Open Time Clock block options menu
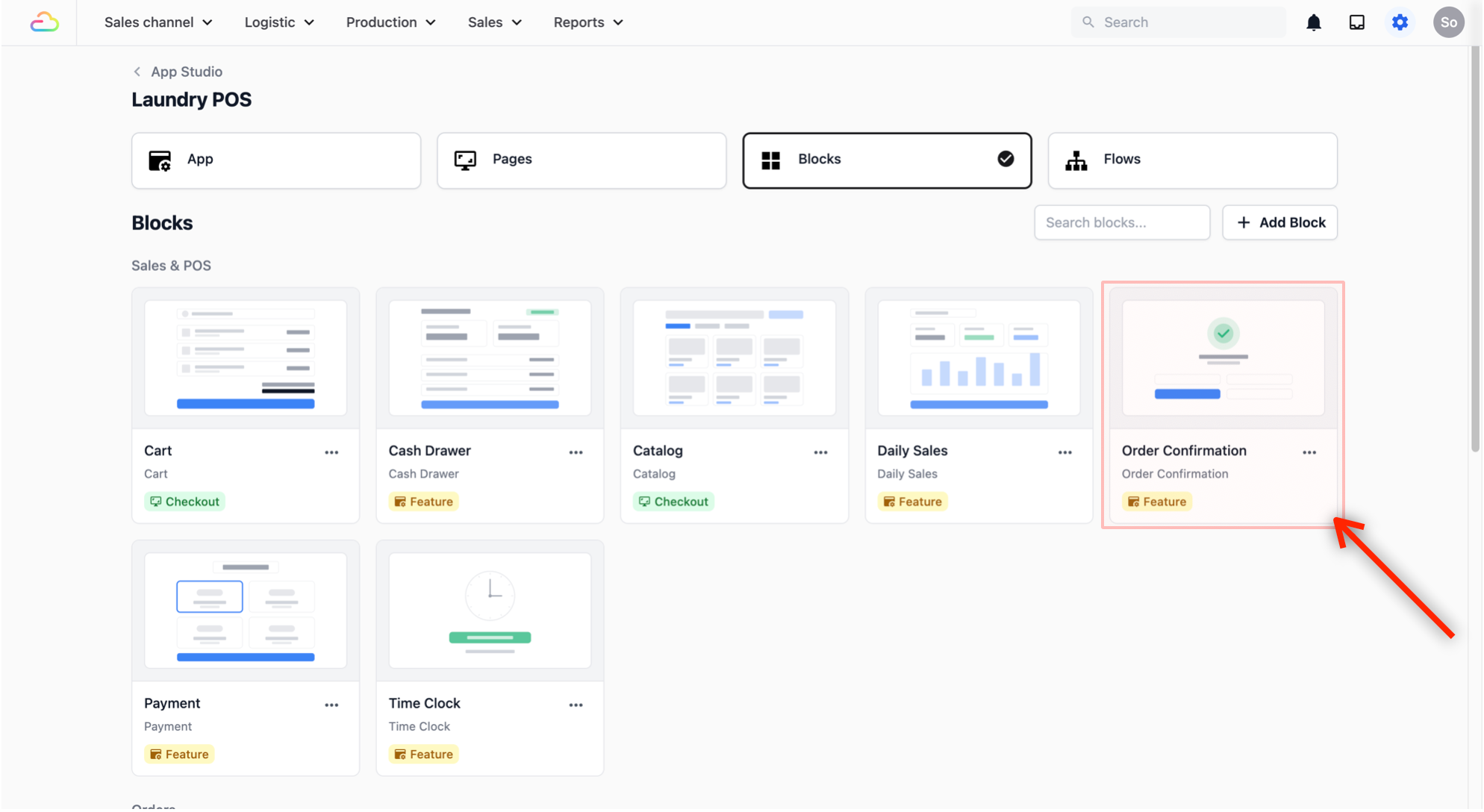This screenshot has width=1484, height=812. [576, 705]
